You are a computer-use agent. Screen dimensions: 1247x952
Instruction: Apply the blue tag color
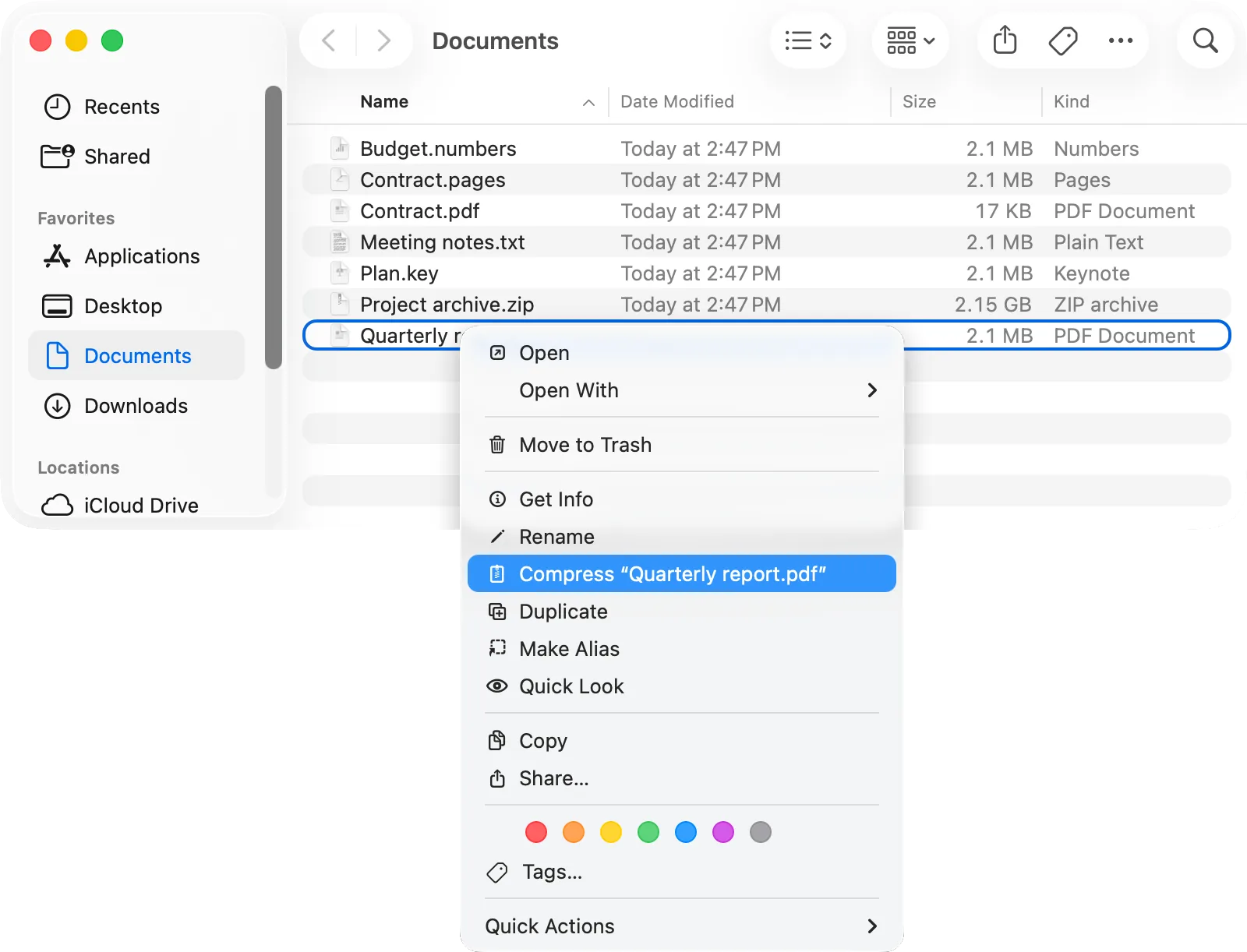pyautogui.click(x=686, y=832)
